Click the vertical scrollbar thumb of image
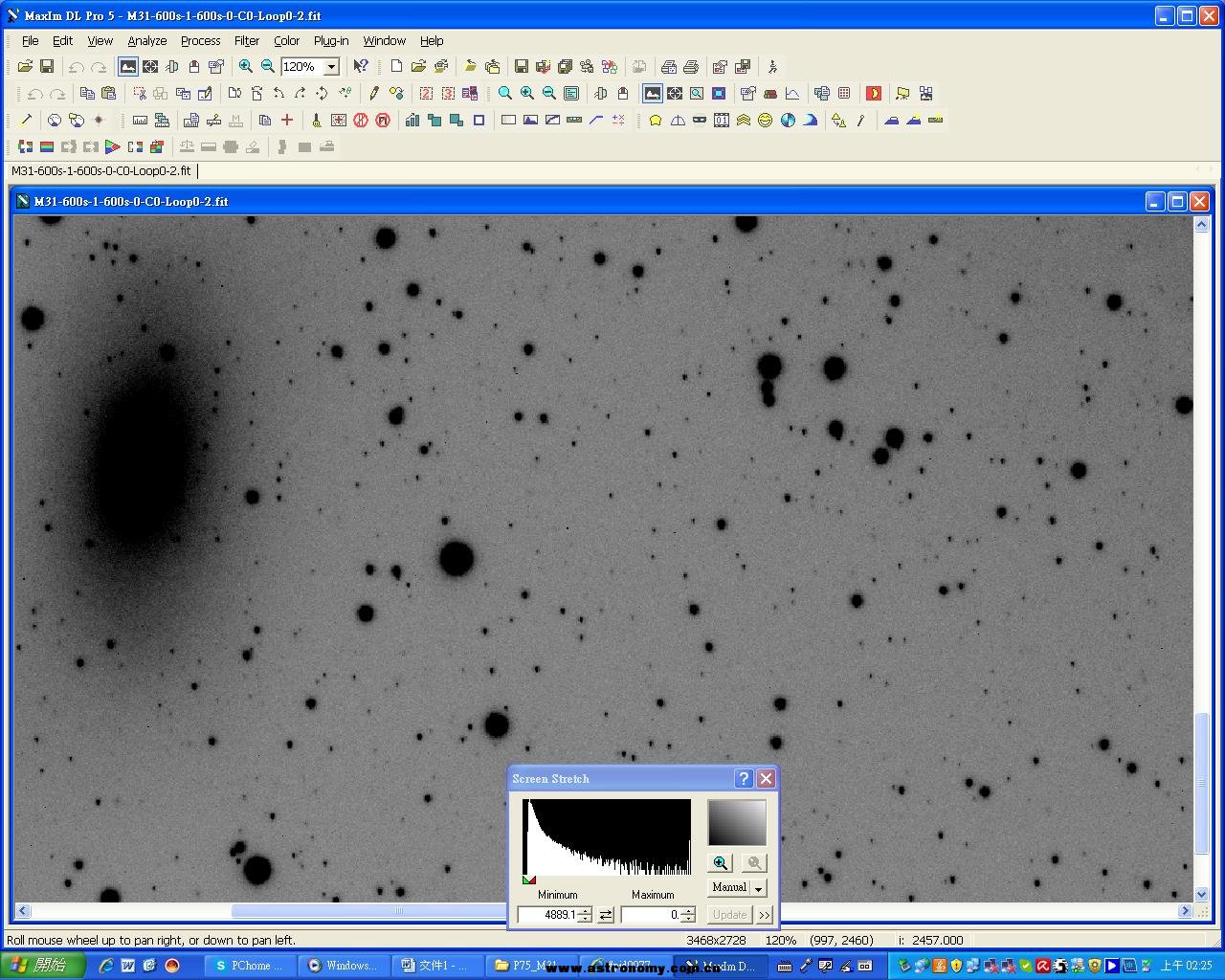The width and height of the screenshot is (1225, 980). pyautogui.click(x=1202, y=782)
